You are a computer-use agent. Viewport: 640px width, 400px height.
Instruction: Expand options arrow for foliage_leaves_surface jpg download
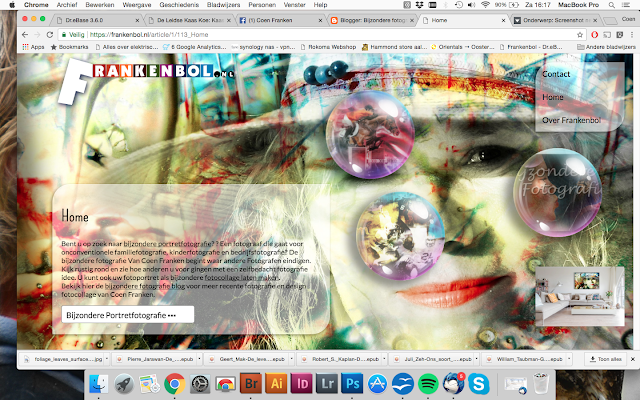click(107, 359)
